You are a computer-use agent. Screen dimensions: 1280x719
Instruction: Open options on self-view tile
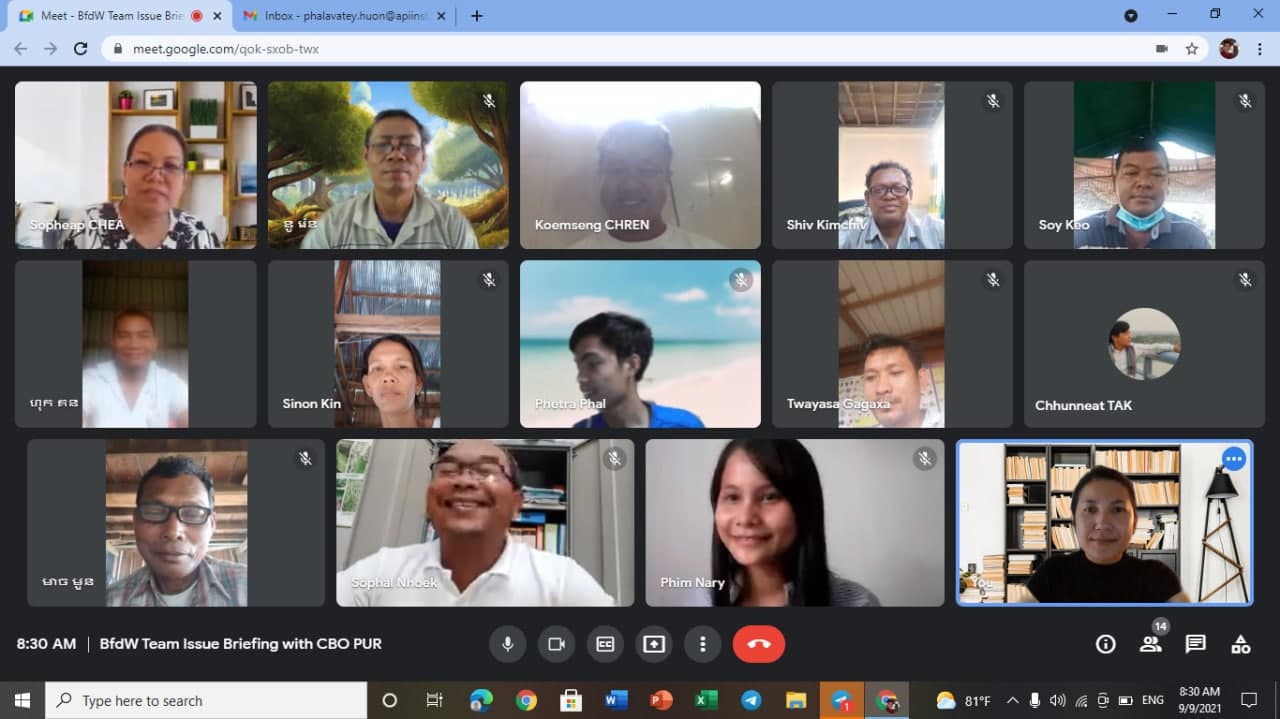[1234, 459]
